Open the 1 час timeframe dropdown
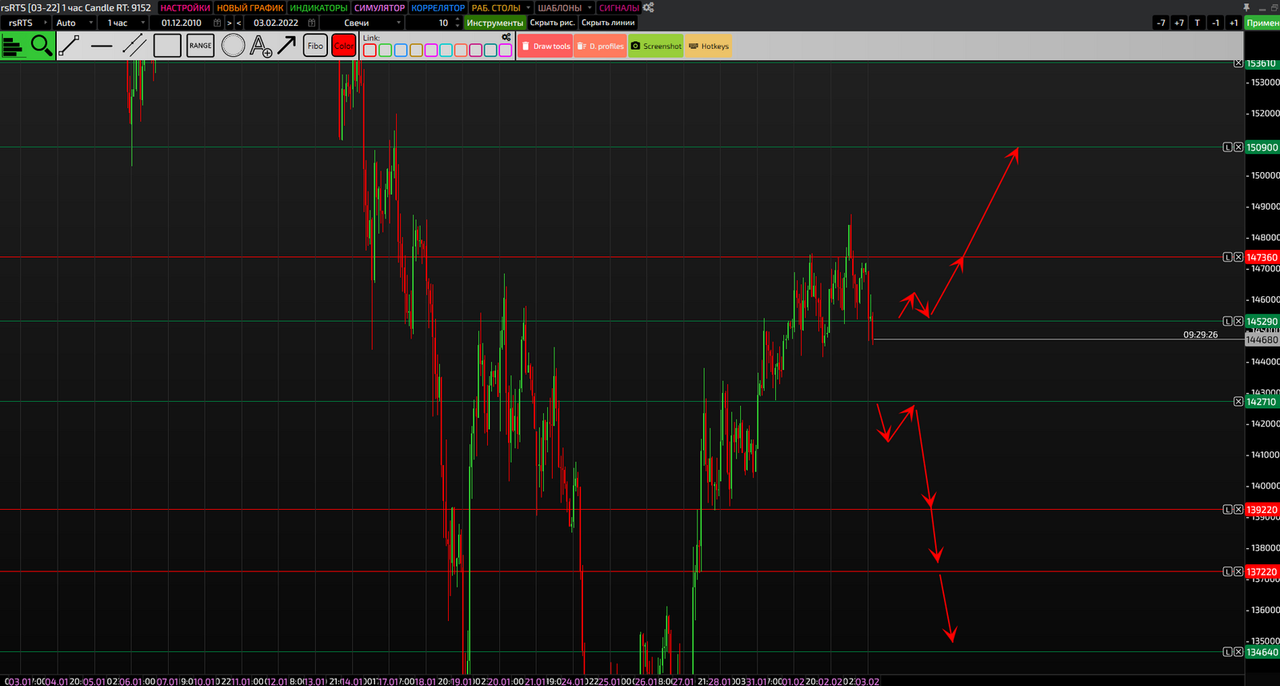The height and width of the screenshot is (686, 1280). 123,22
